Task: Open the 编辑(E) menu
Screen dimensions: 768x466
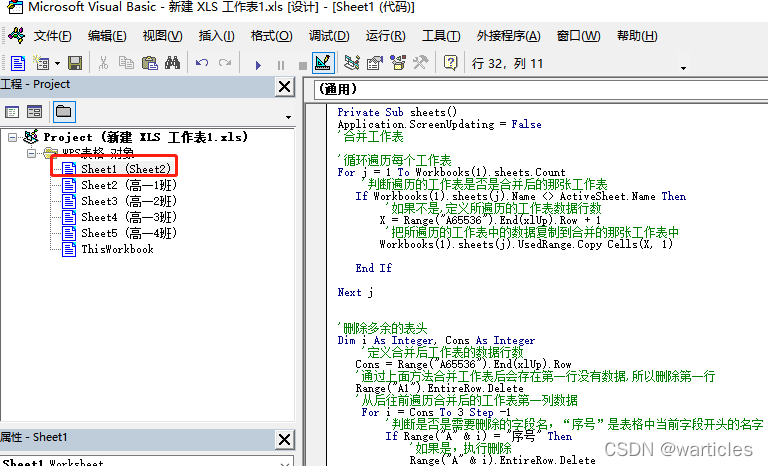Action: 107,36
